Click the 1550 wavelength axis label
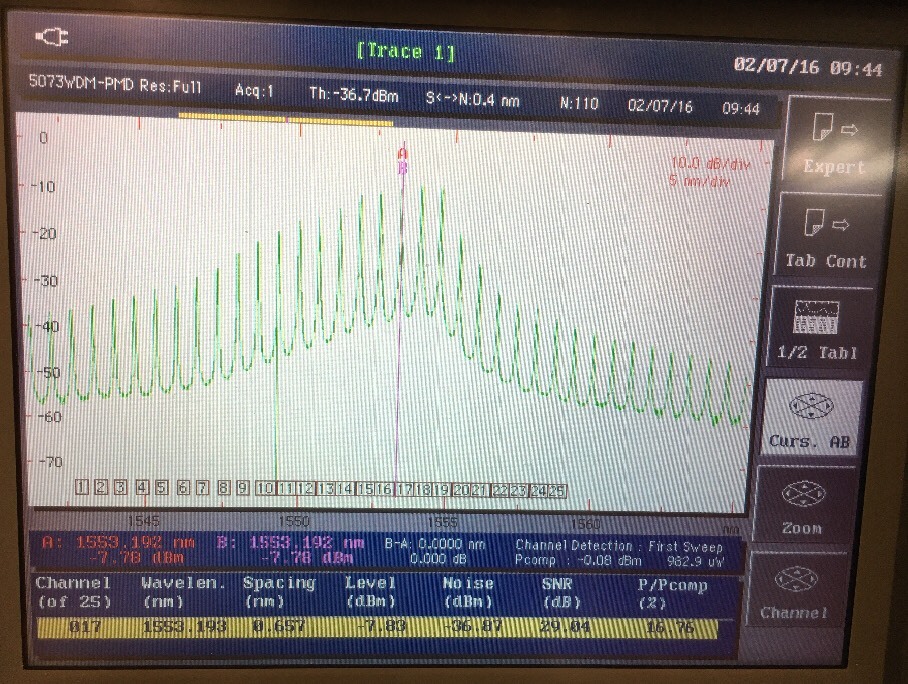 [x=294, y=521]
